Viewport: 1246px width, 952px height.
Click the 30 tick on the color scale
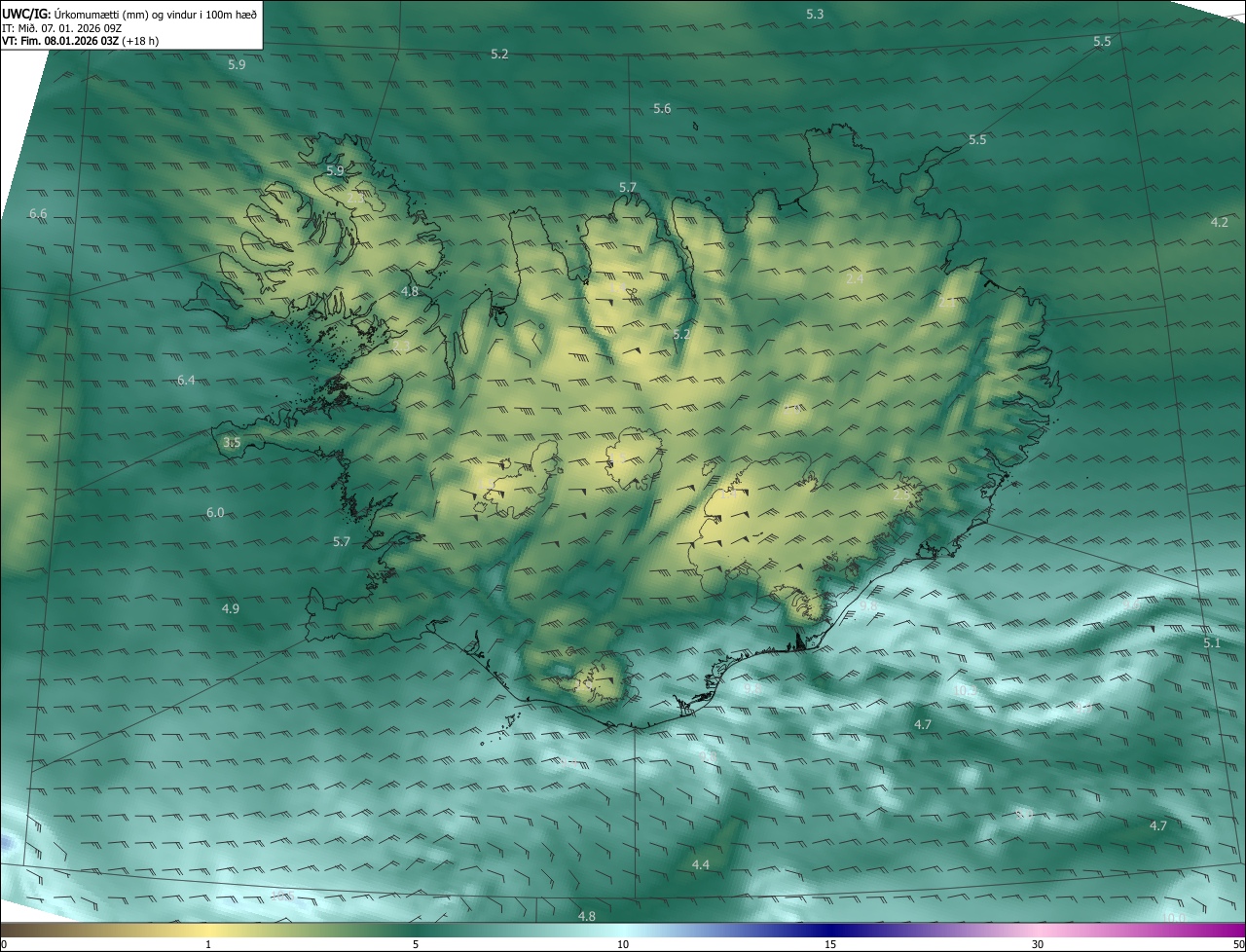click(x=1038, y=945)
